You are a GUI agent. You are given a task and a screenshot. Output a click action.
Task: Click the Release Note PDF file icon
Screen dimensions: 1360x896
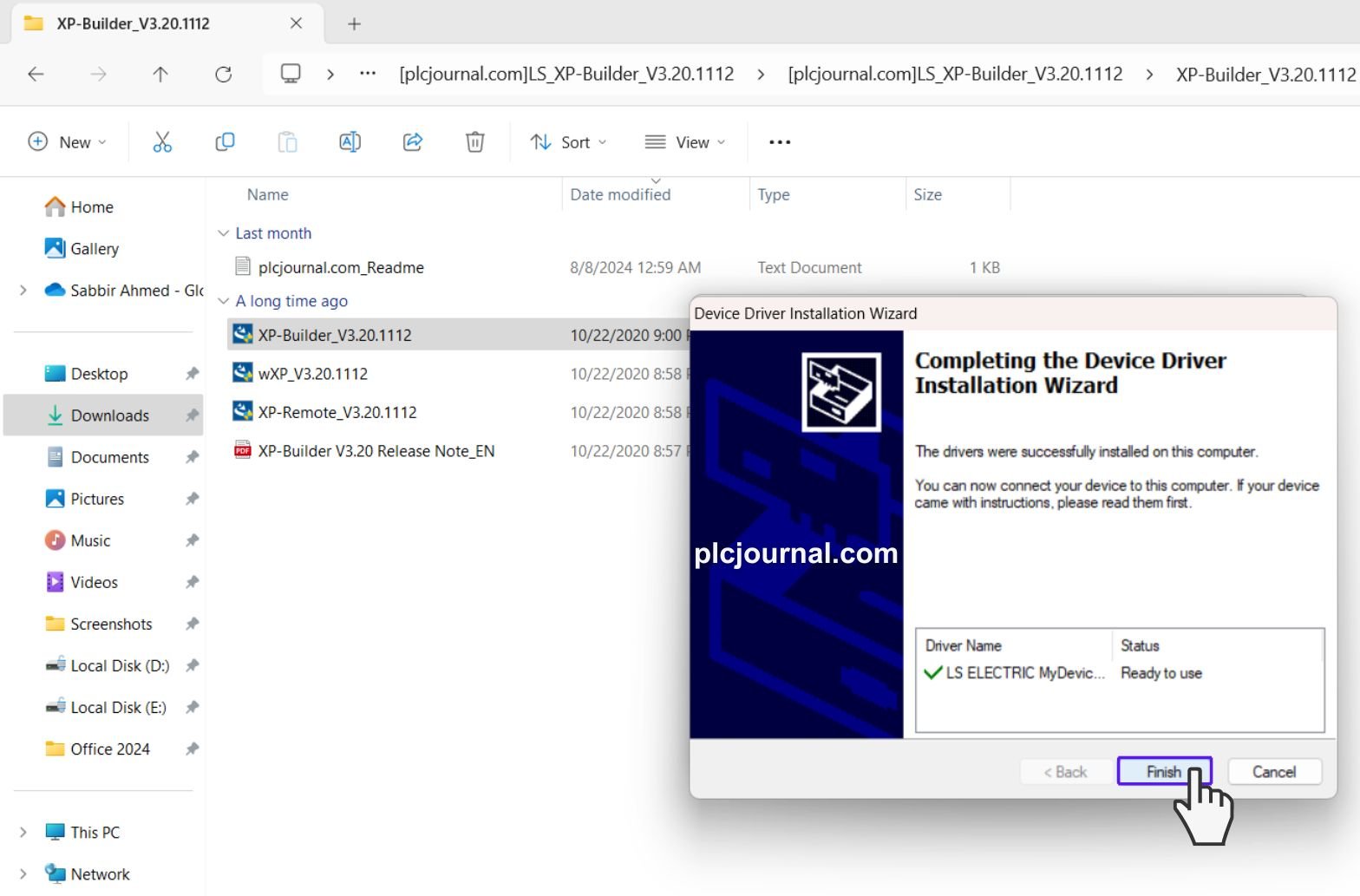pos(243,450)
